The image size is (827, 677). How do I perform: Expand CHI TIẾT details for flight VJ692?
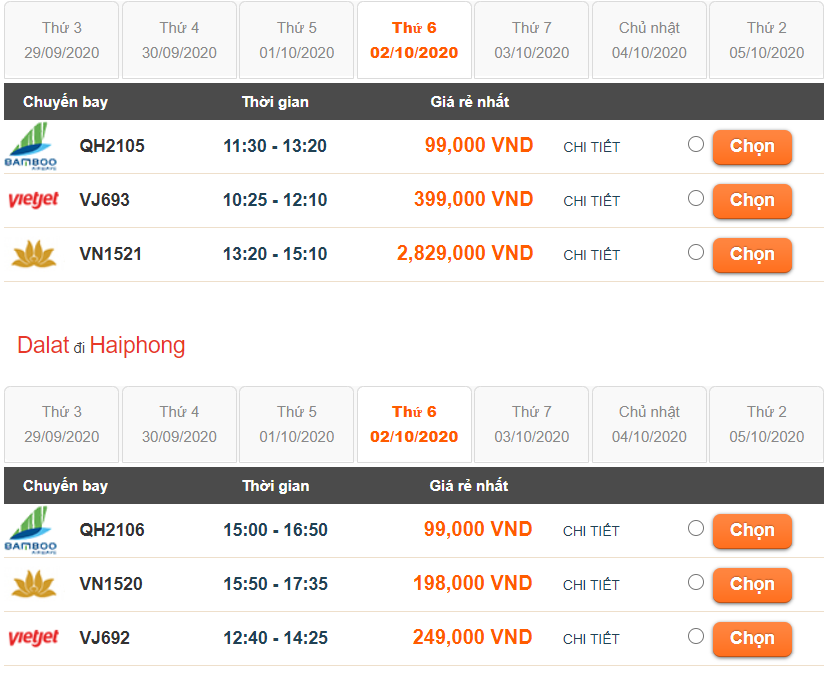pos(591,639)
